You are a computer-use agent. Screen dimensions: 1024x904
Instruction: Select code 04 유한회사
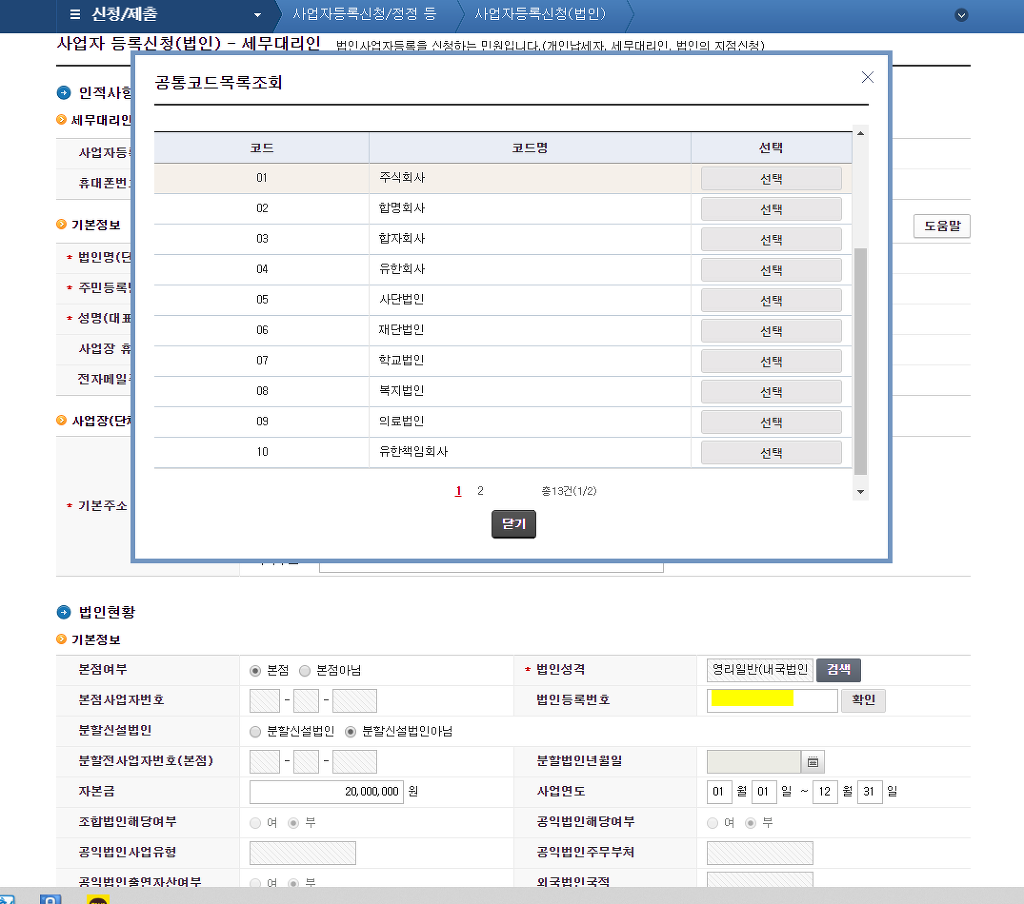771,270
